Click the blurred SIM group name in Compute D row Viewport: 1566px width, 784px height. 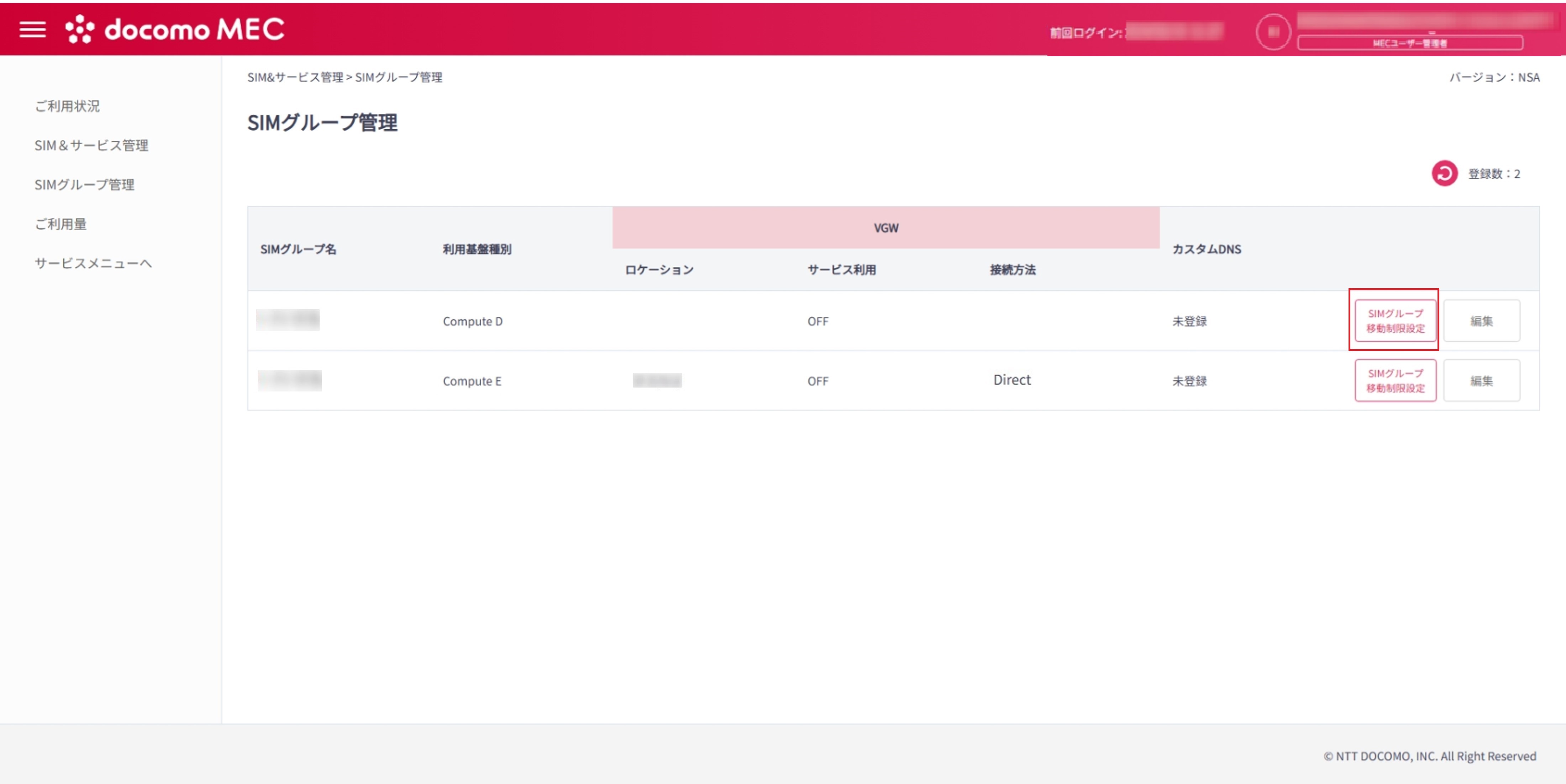[288, 320]
